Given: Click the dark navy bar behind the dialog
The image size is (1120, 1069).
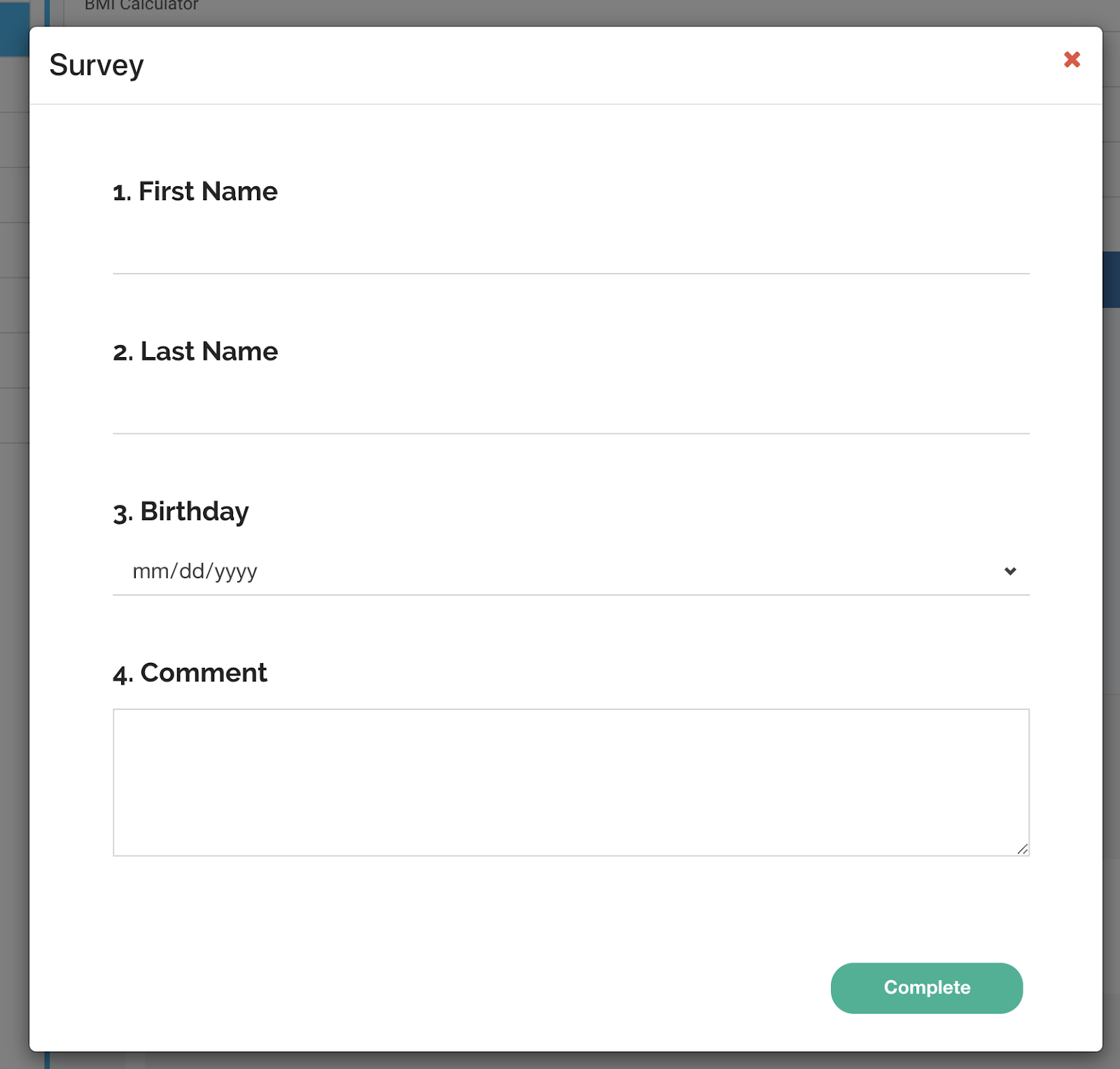Looking at the screenshot, I should pos(1112,279).
